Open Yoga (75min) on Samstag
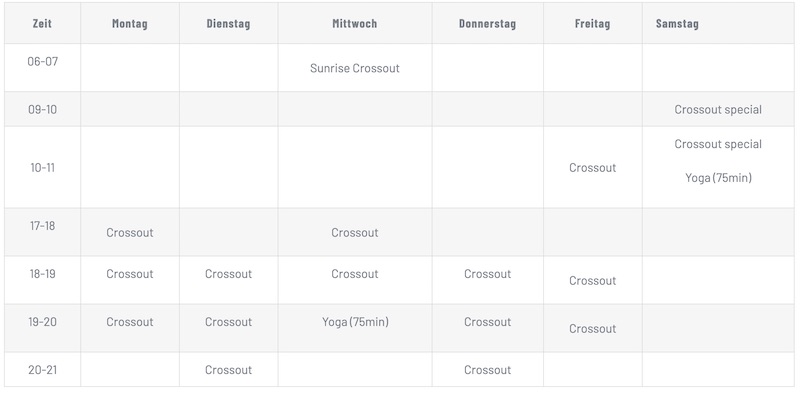 718,178
